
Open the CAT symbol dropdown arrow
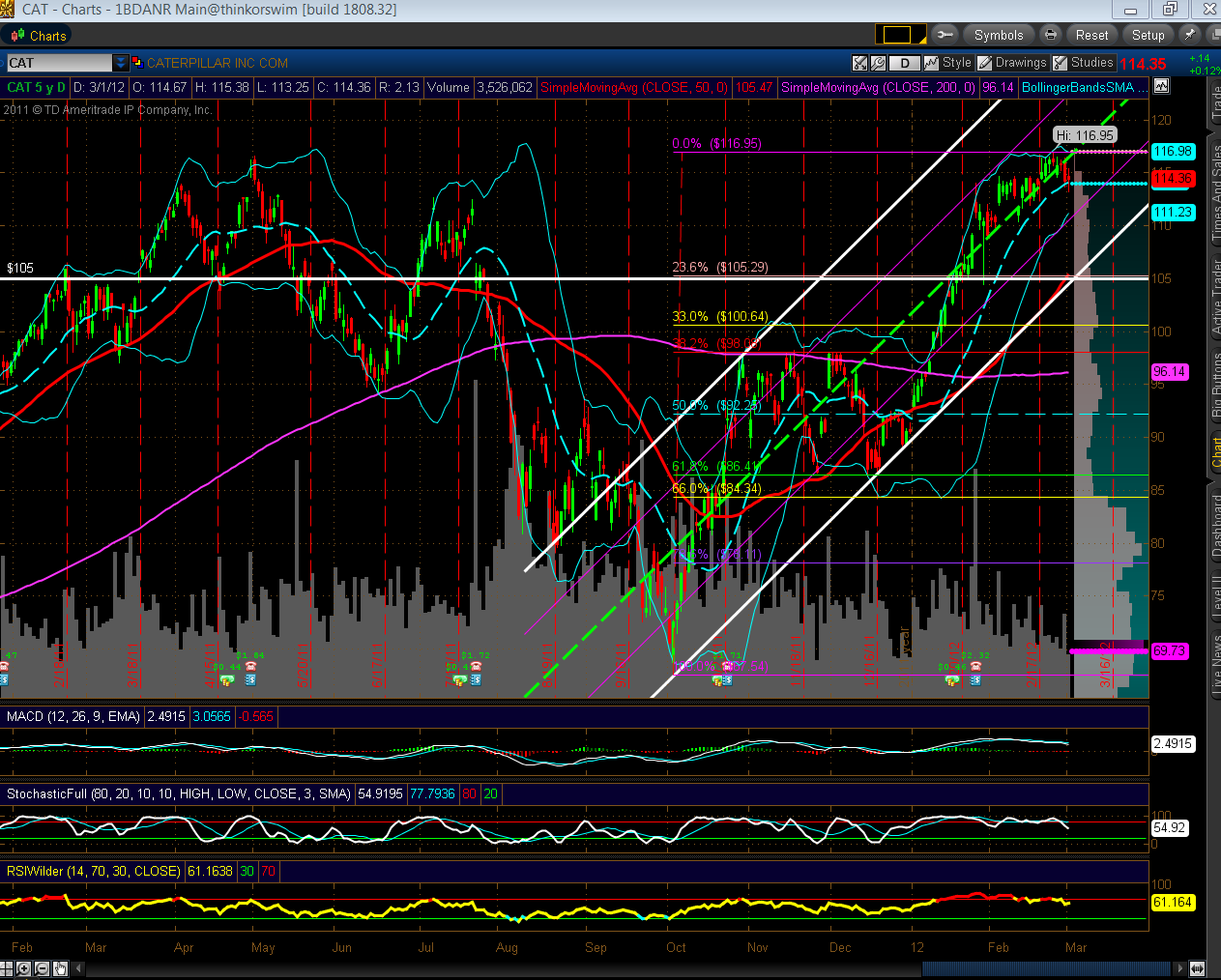coord(120,63)
